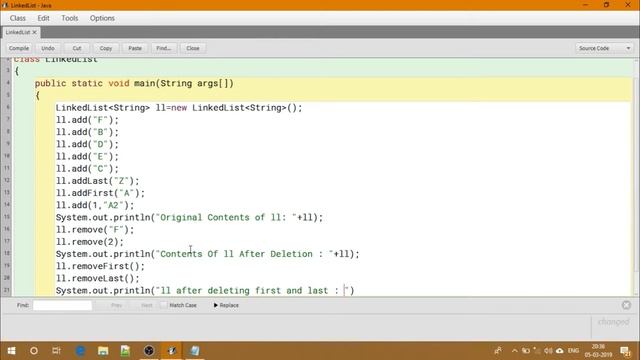This screenshot has width=640, height=360.
Task: Click the Close toolbar button
Action: coord(193,48)
